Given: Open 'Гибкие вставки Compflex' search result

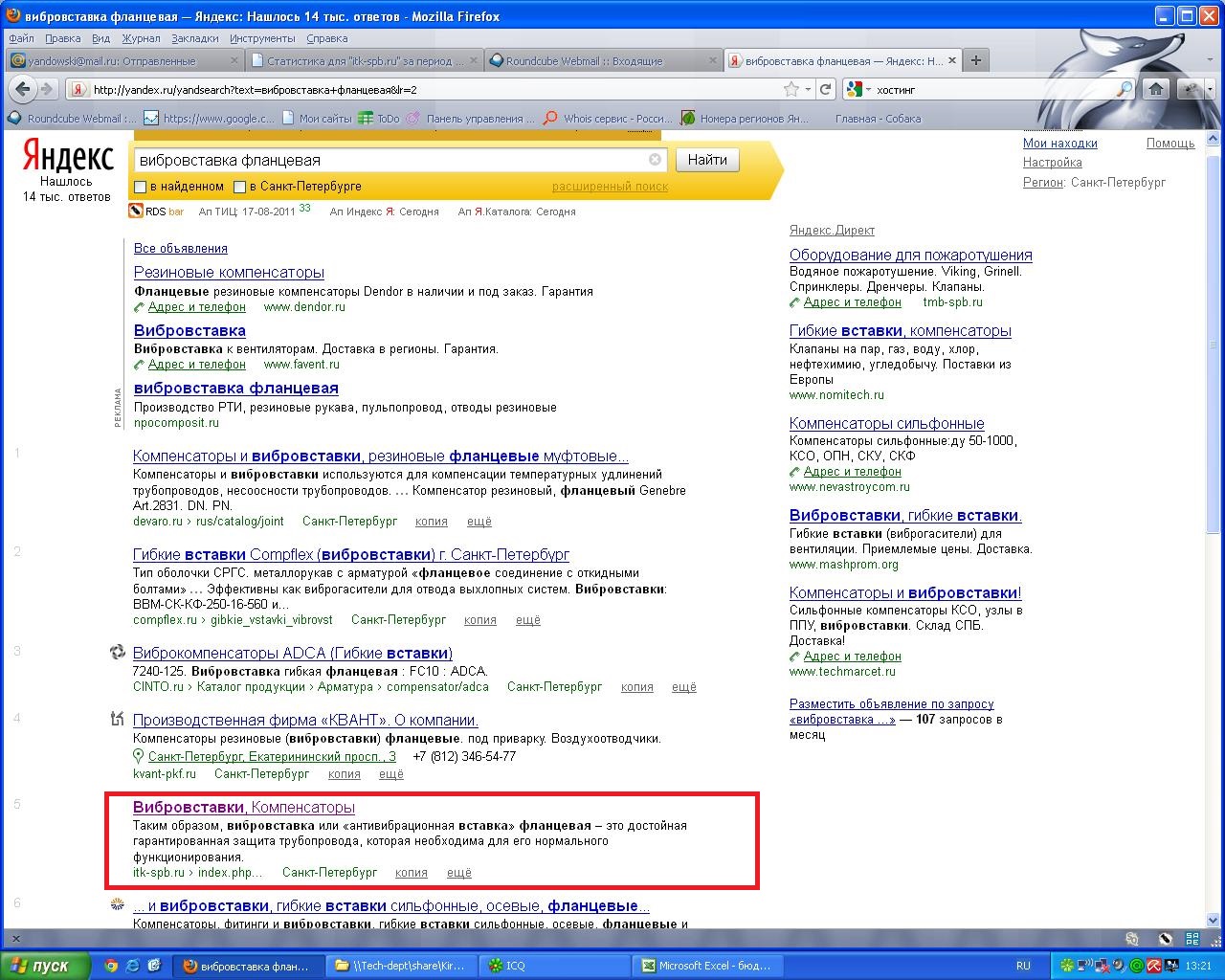Looking at the screenshot, I should point(351,555).
